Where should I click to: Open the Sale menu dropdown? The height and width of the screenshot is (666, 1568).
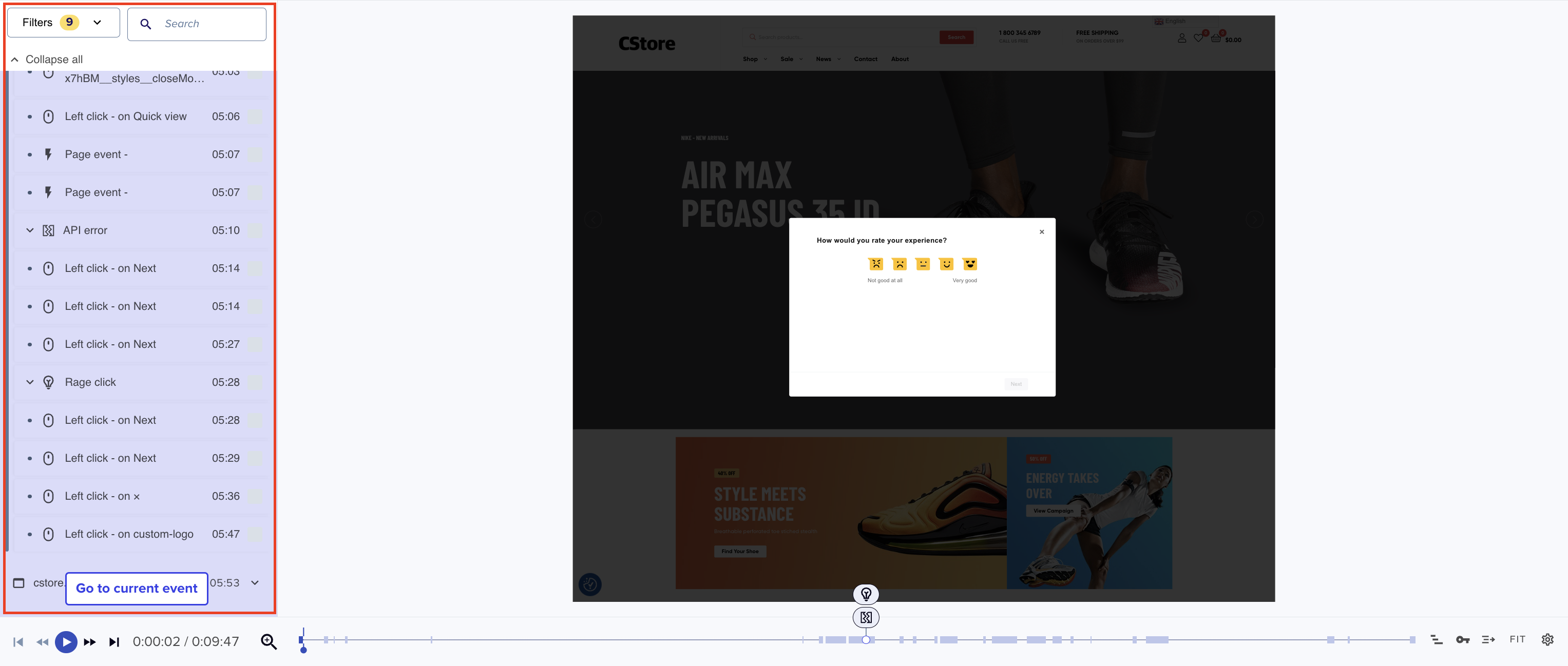click(791, 59)
